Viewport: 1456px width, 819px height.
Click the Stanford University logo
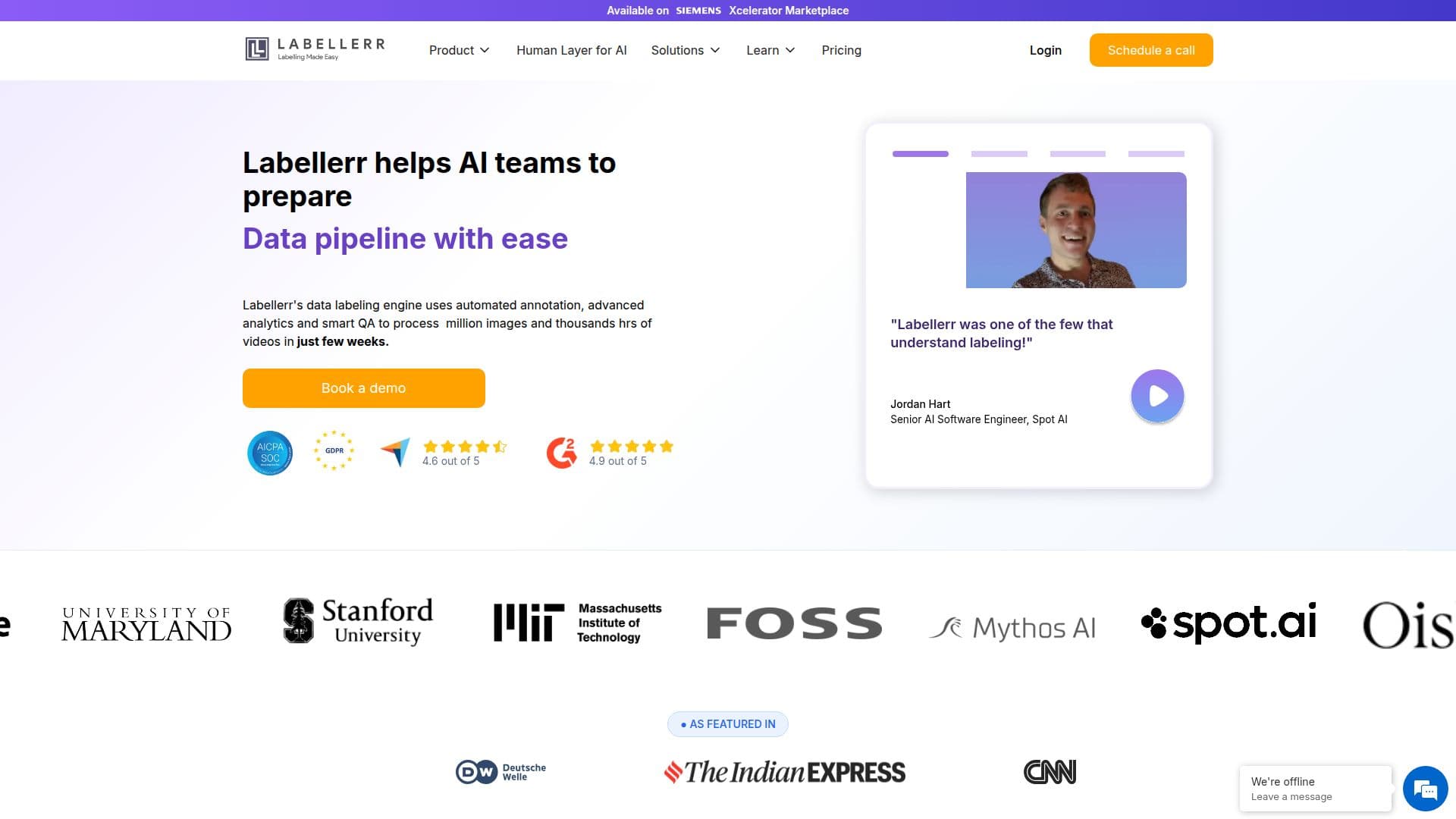(358, 621)
